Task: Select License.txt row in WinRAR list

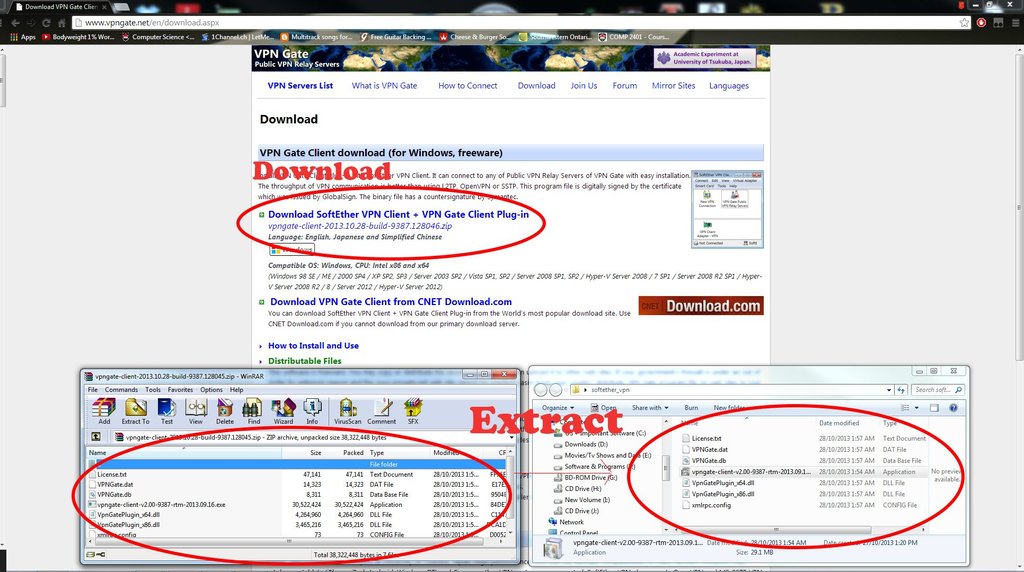Action: point(297,474)
